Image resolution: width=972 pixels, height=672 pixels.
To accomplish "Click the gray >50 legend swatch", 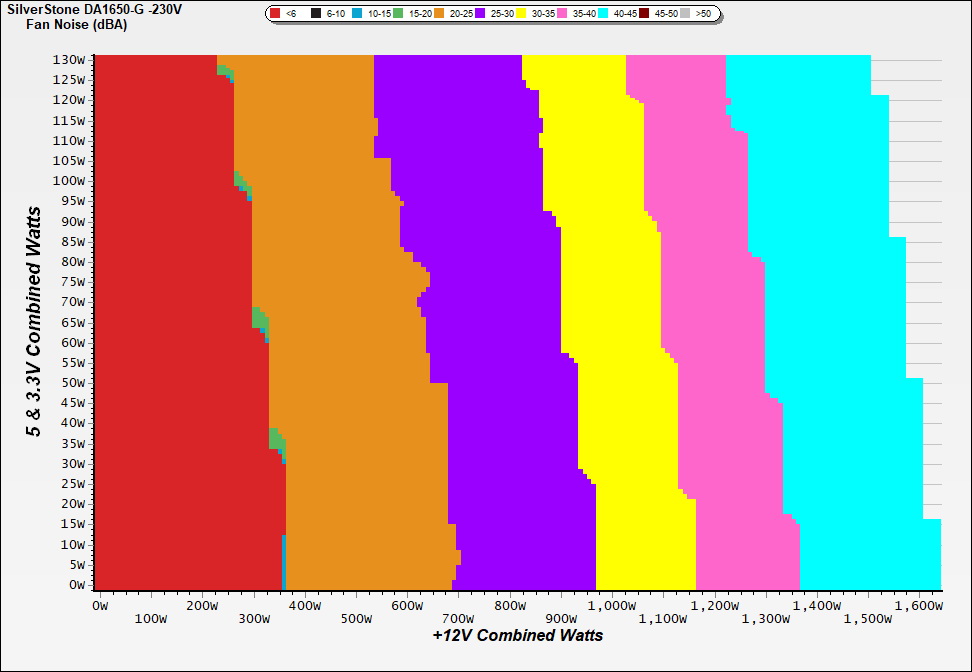I will pos(687,14).
